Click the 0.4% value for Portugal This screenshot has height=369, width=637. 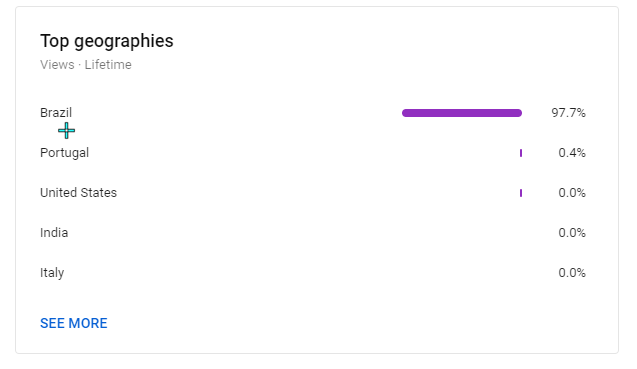[x=572, y=153]
